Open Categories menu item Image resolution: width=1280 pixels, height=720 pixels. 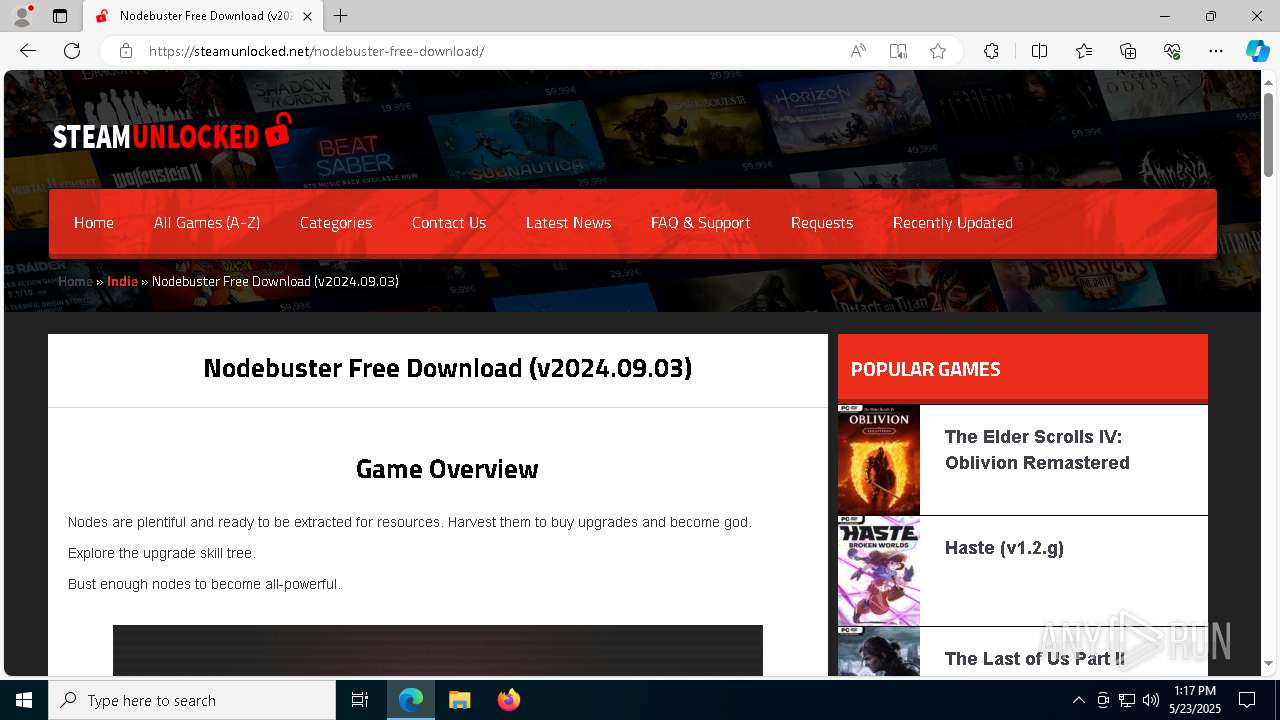click(x=336, y=223)
